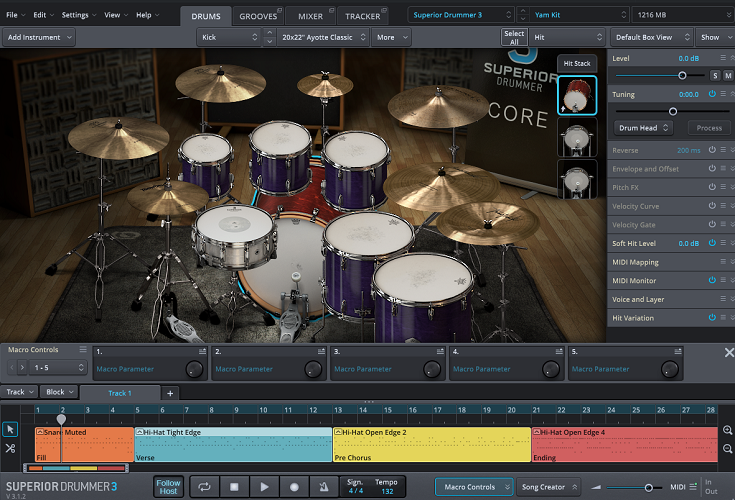Stop playback with the stop button
Viewport: 735px width, 500px height.
coord(234,487)
